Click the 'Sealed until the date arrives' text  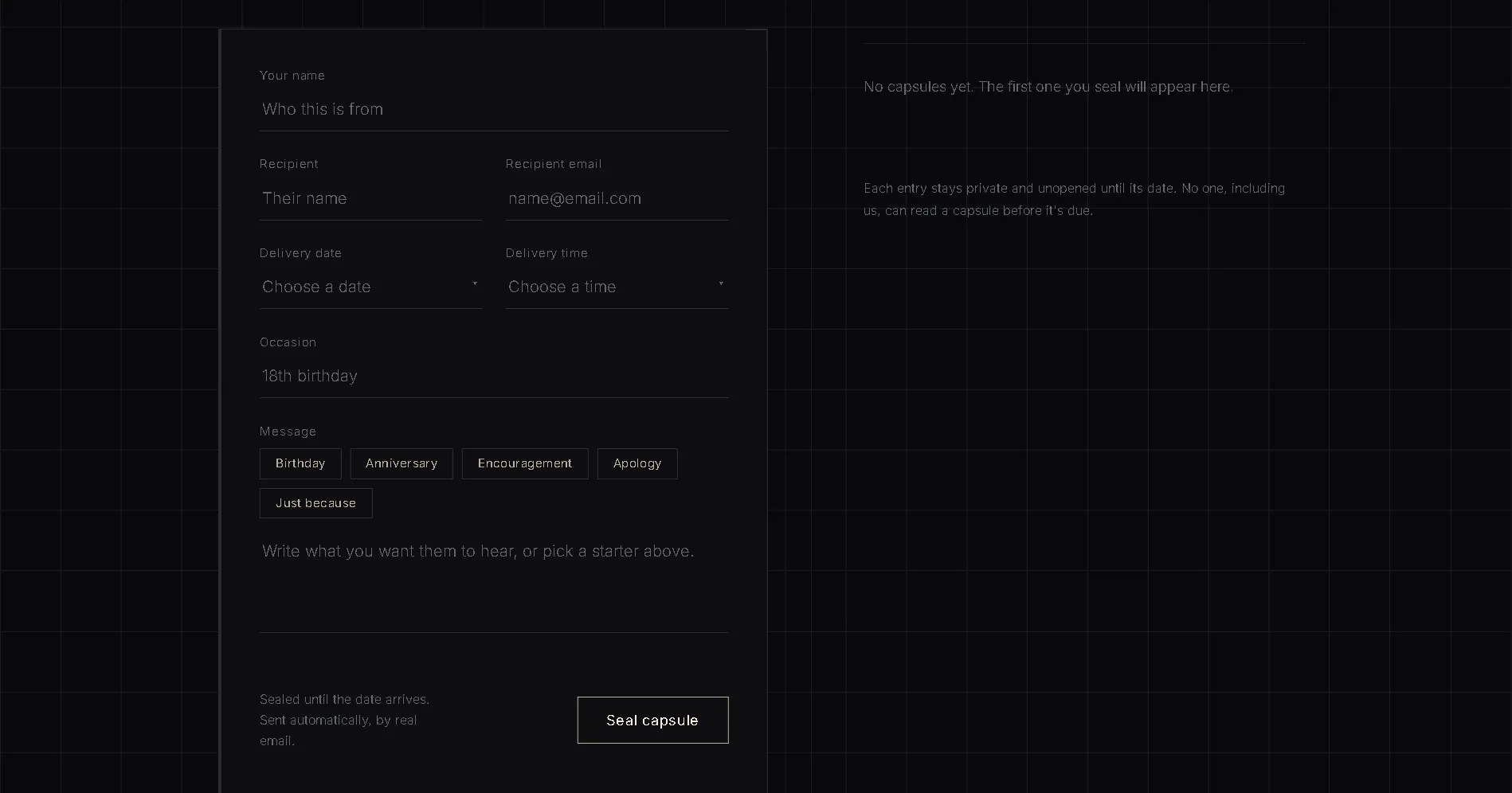(x=345, y=720)
